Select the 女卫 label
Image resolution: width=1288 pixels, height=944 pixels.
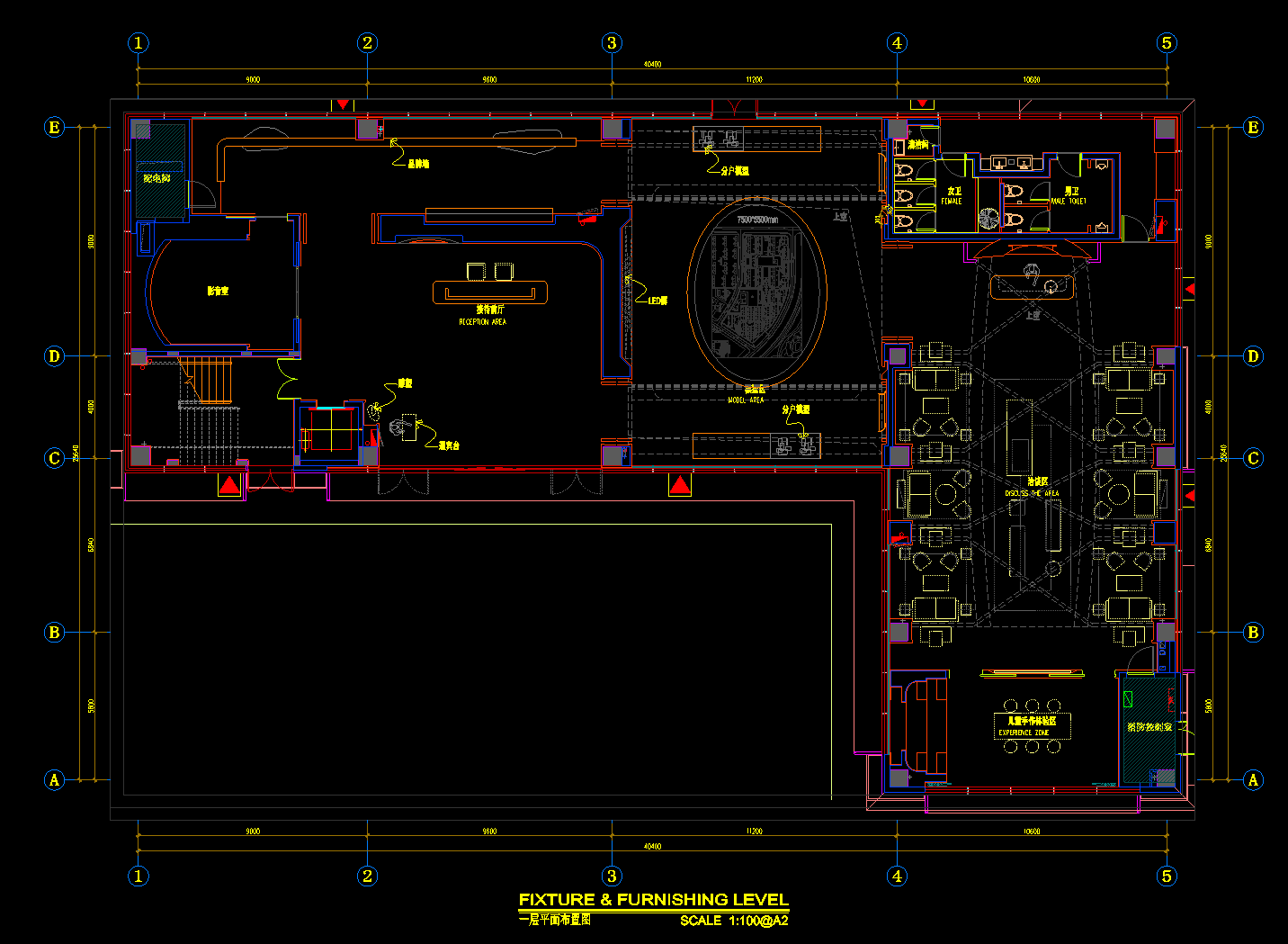(954, 191)
